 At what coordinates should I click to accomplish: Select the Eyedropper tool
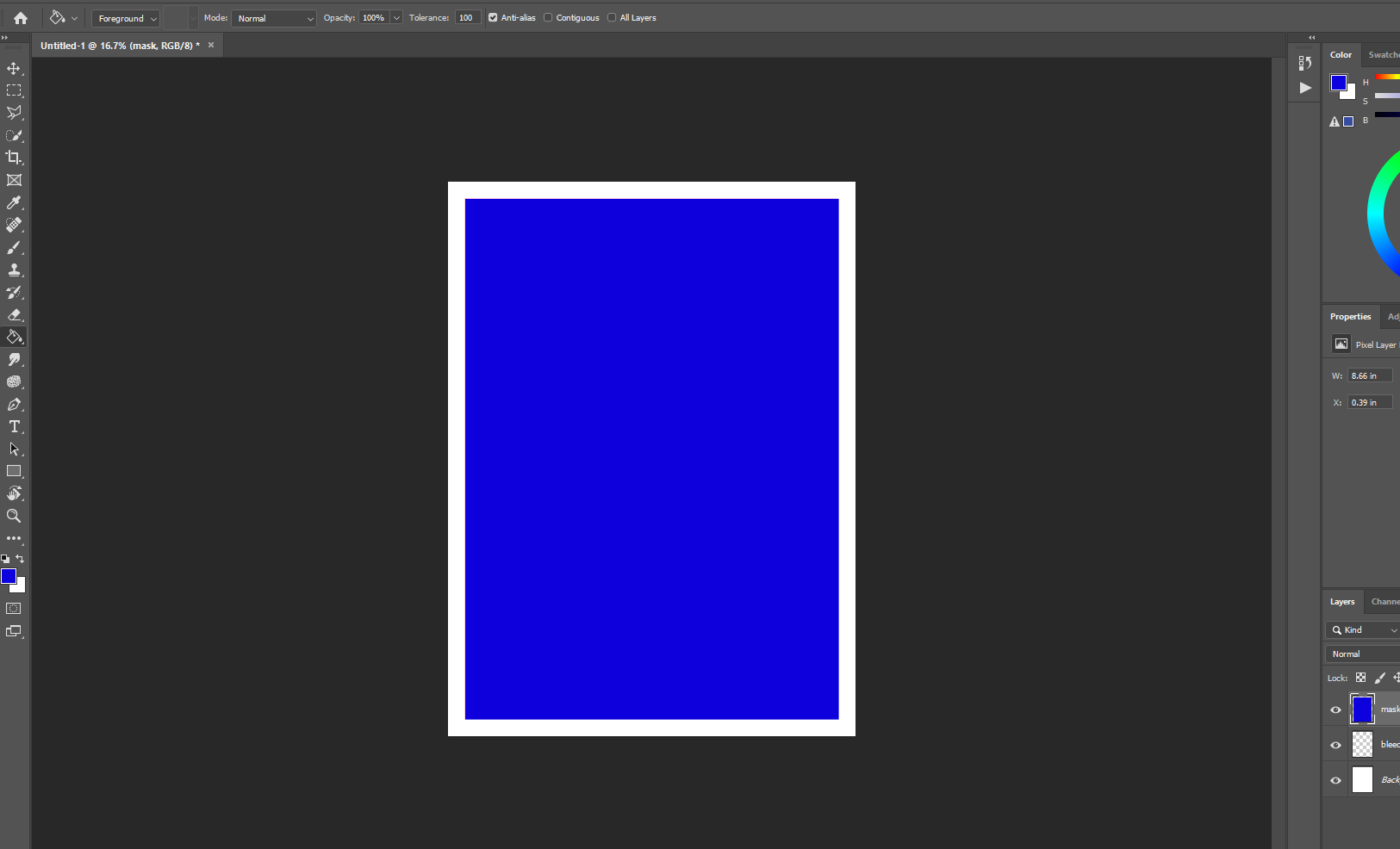coord(14,202)
